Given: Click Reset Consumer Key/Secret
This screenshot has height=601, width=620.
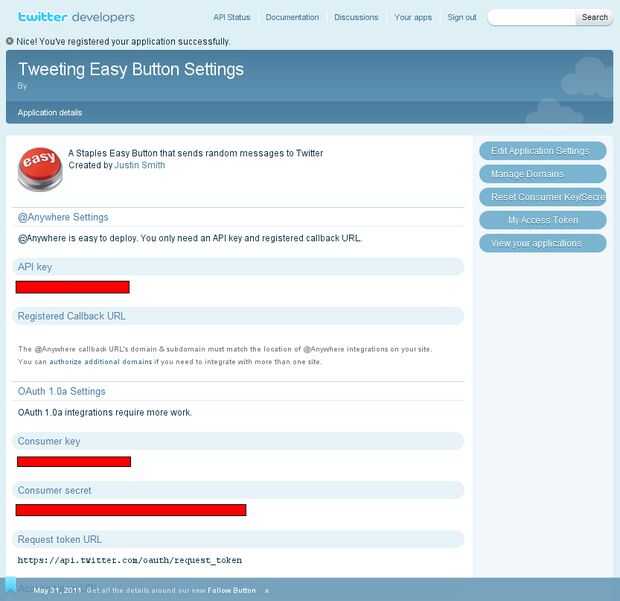Looking at the screenshot, I should (x=542, y=197).
